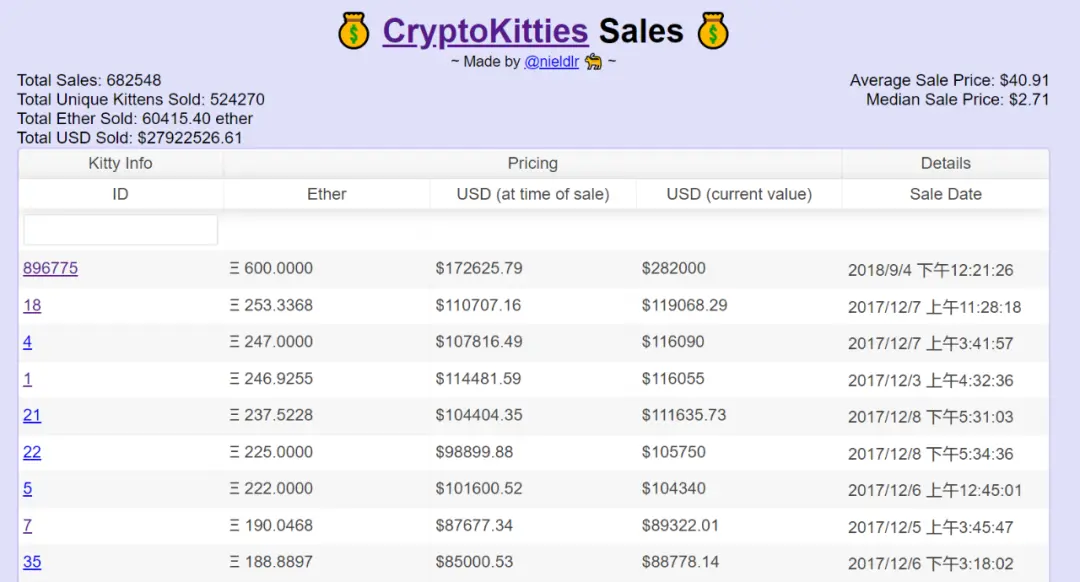This screenshot has height=582, width=1080.
Task: Open kitty ID 896775 link
Action: pos(50,268)
